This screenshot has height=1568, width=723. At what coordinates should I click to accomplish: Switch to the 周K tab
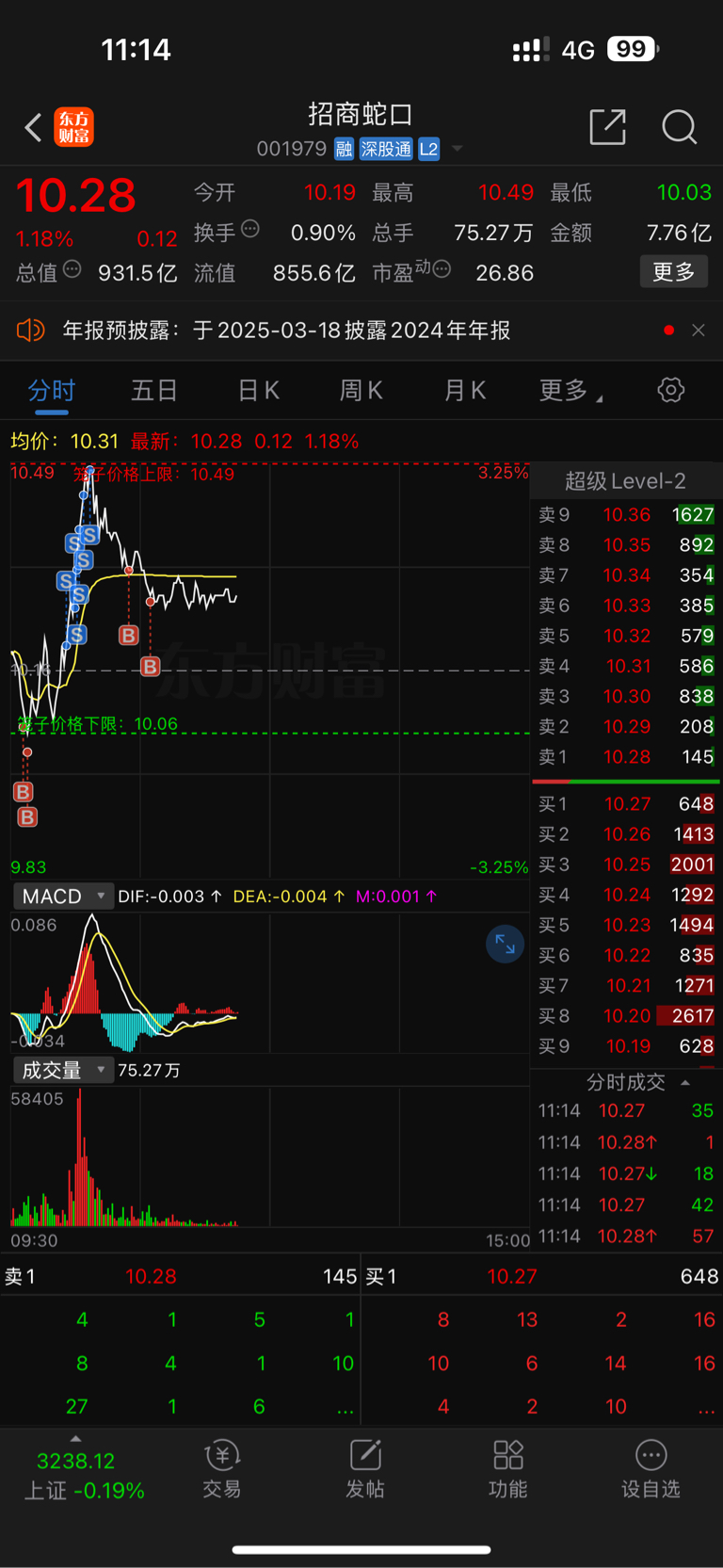point(361,390)
